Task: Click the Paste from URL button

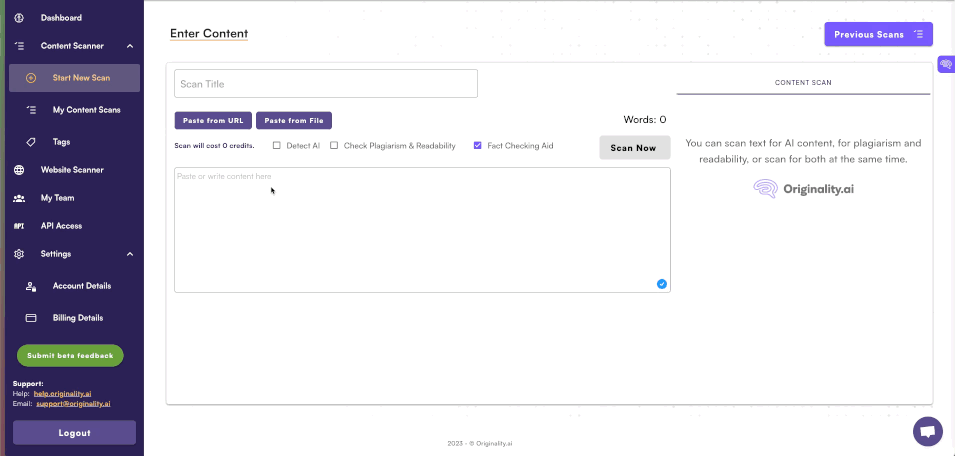Action: pos(213,121)
